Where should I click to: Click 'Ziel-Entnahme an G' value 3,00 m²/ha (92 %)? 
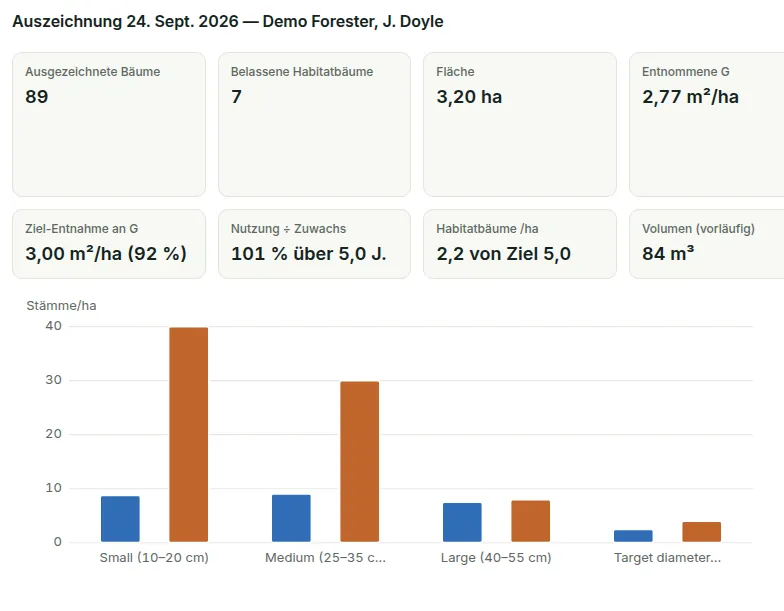point(106,254)
